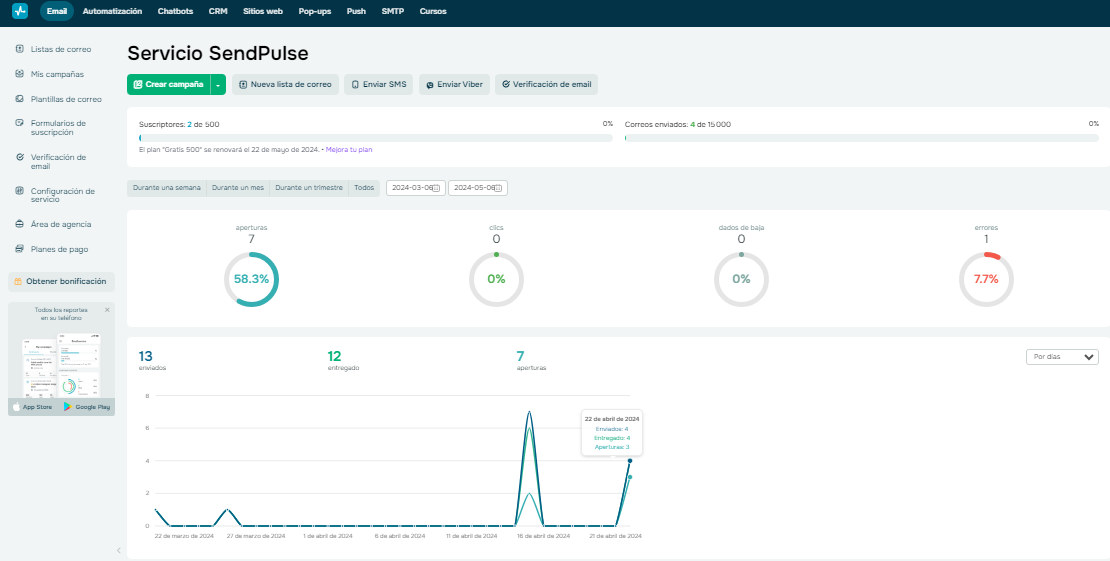
Task: Click the SendPulse logo icon
Action: point(20,11)
